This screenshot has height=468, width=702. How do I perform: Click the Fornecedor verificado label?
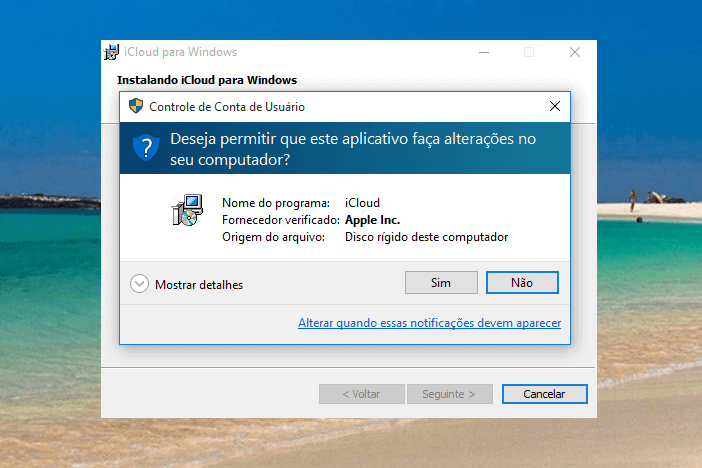(x=281, y=220)
